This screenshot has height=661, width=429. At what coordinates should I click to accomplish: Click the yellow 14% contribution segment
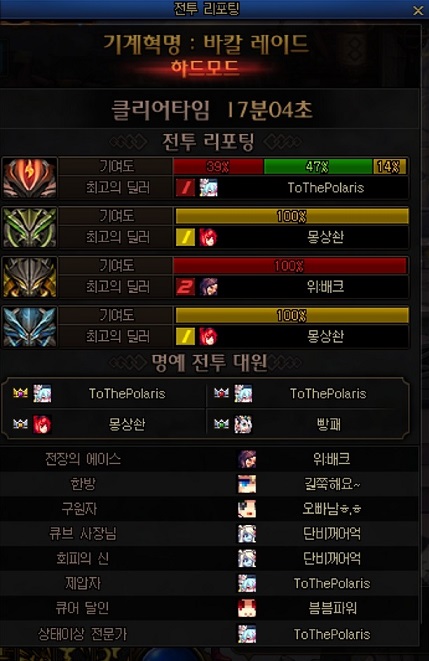click(389, 167)
